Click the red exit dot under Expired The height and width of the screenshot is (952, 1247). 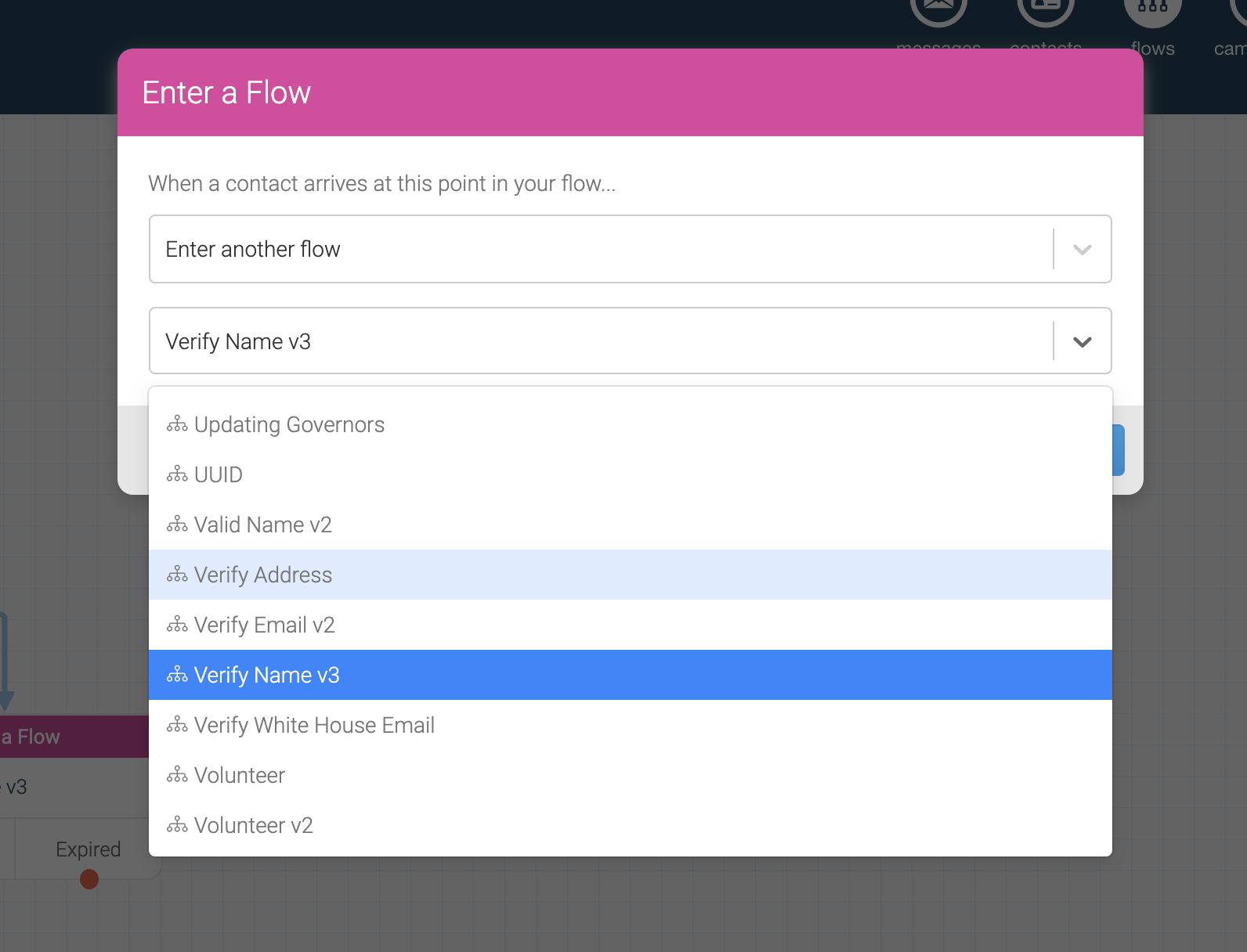(x=89, y=879)
